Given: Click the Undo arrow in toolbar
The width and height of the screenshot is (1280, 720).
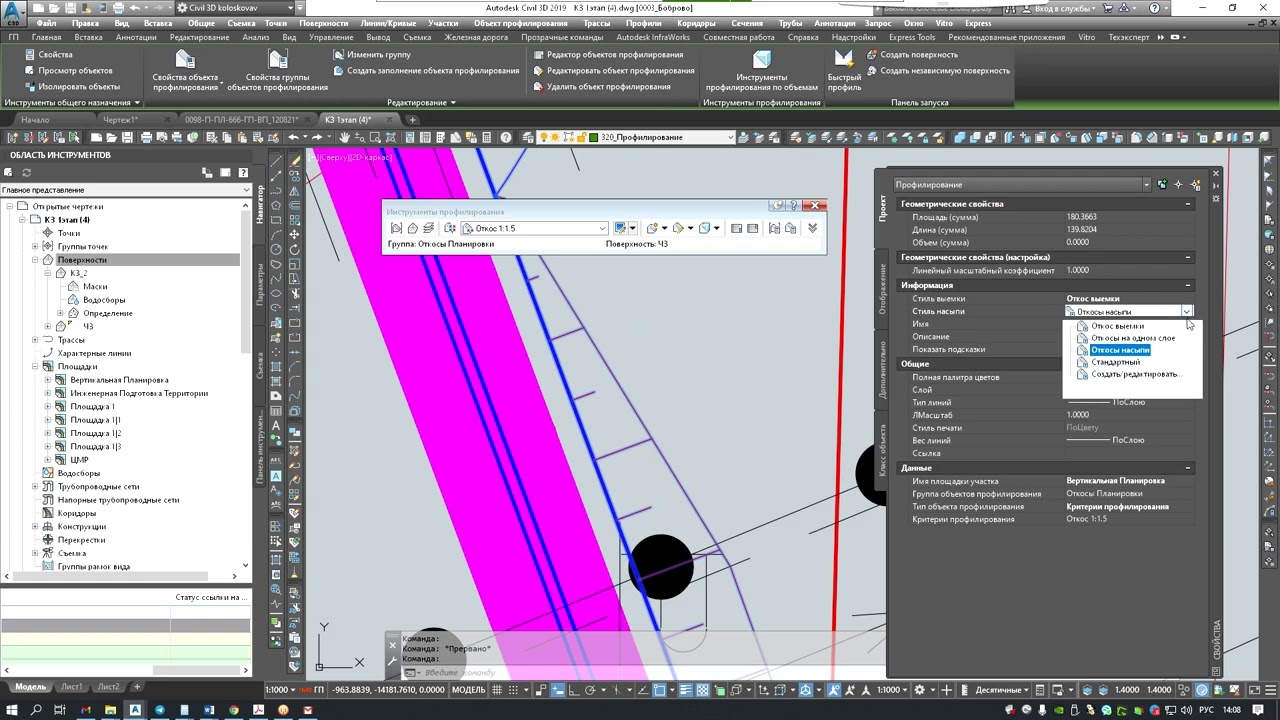Looking at the screenshot, I should click(294, 138).
